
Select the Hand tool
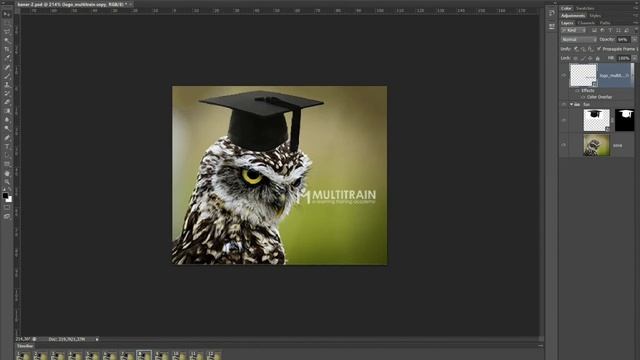[7, 173]
